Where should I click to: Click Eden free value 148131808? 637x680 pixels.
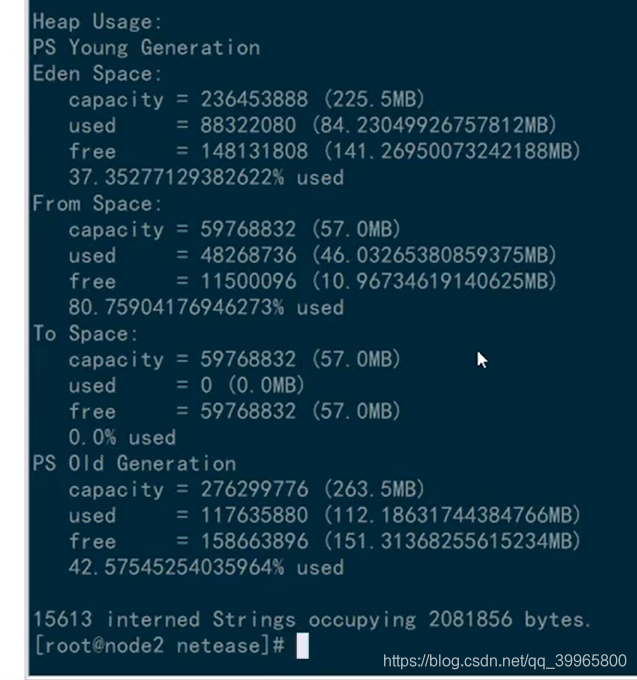[254, 151]
